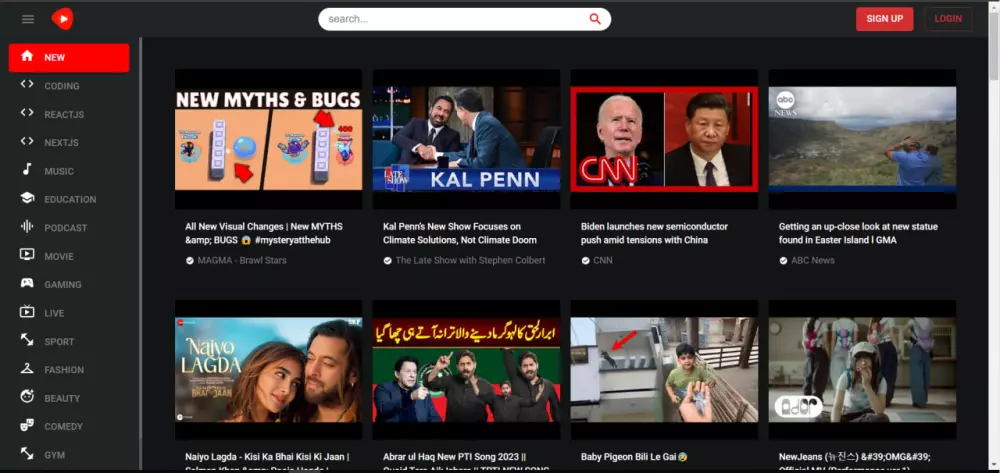This screenshot has width=1000, height=473.
Task: Open Baby Pigeon Bili Le Gai title
Action: (x=634, y=457)
